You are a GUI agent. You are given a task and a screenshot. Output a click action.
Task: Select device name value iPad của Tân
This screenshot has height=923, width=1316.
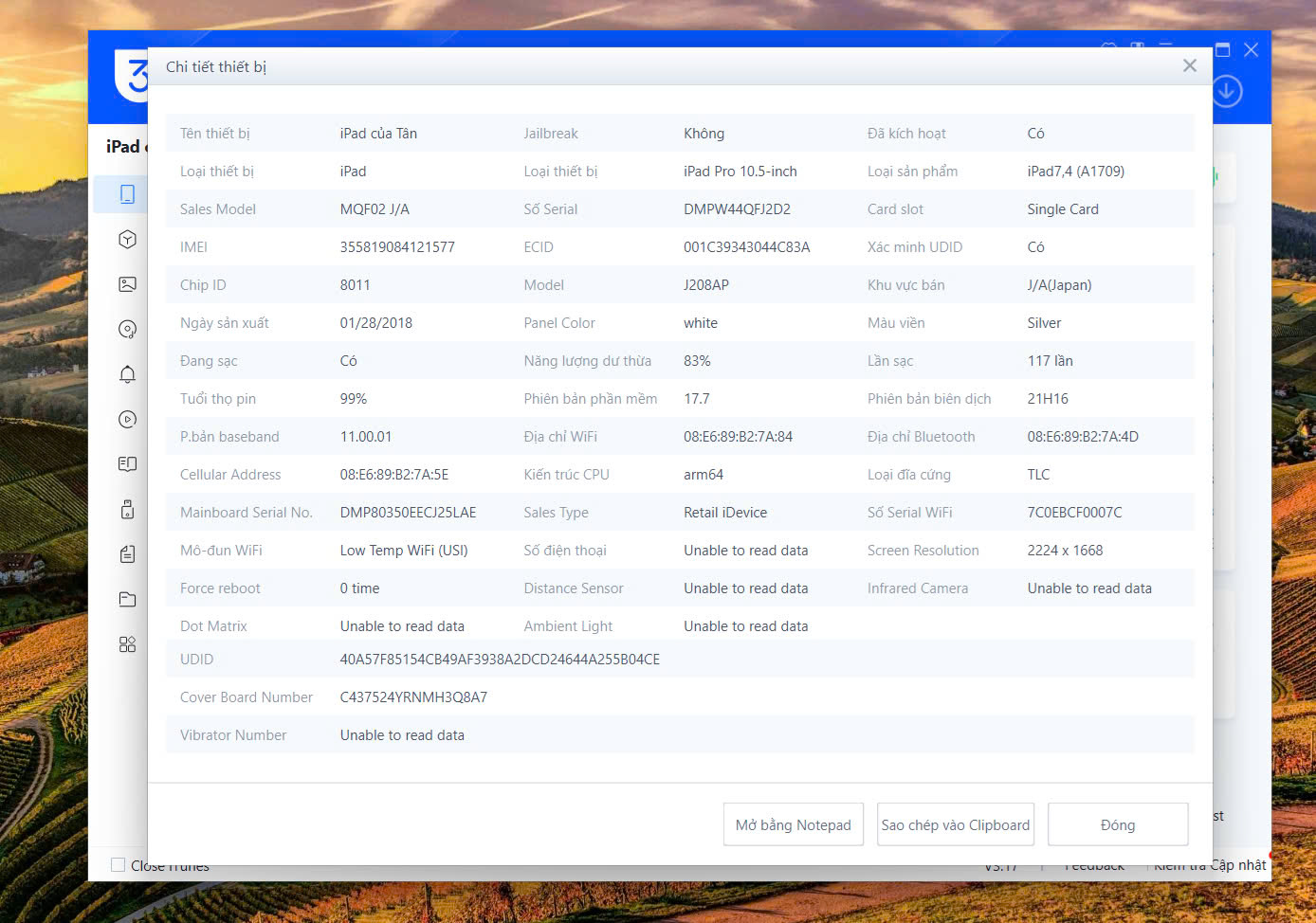click(378, 134)
